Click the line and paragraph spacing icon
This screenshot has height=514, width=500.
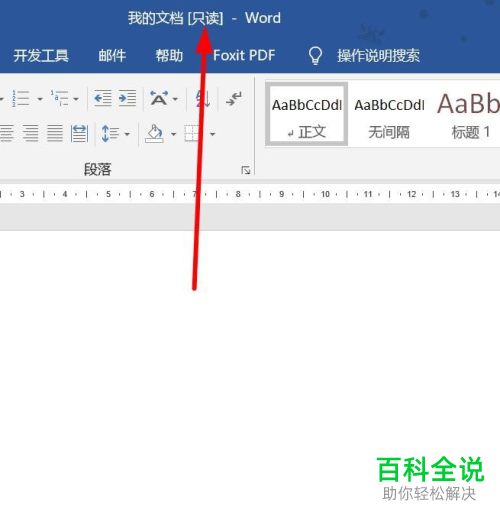click(x=110, y=133)
